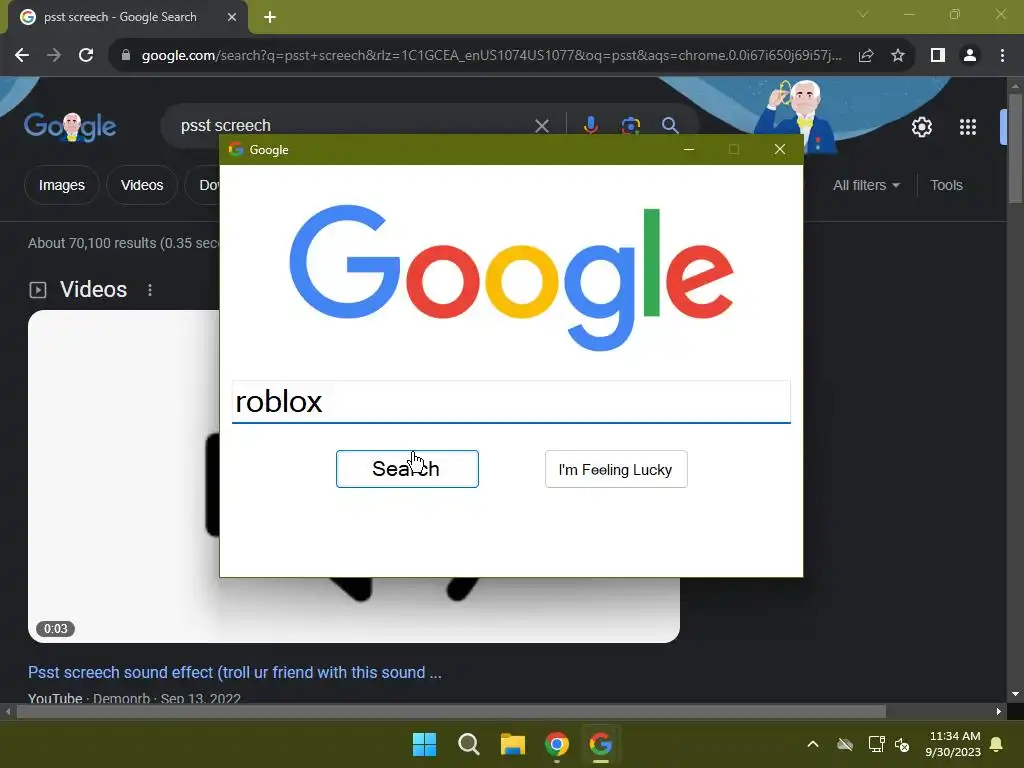Click Chrome's forward arrow

coord(54,56)
